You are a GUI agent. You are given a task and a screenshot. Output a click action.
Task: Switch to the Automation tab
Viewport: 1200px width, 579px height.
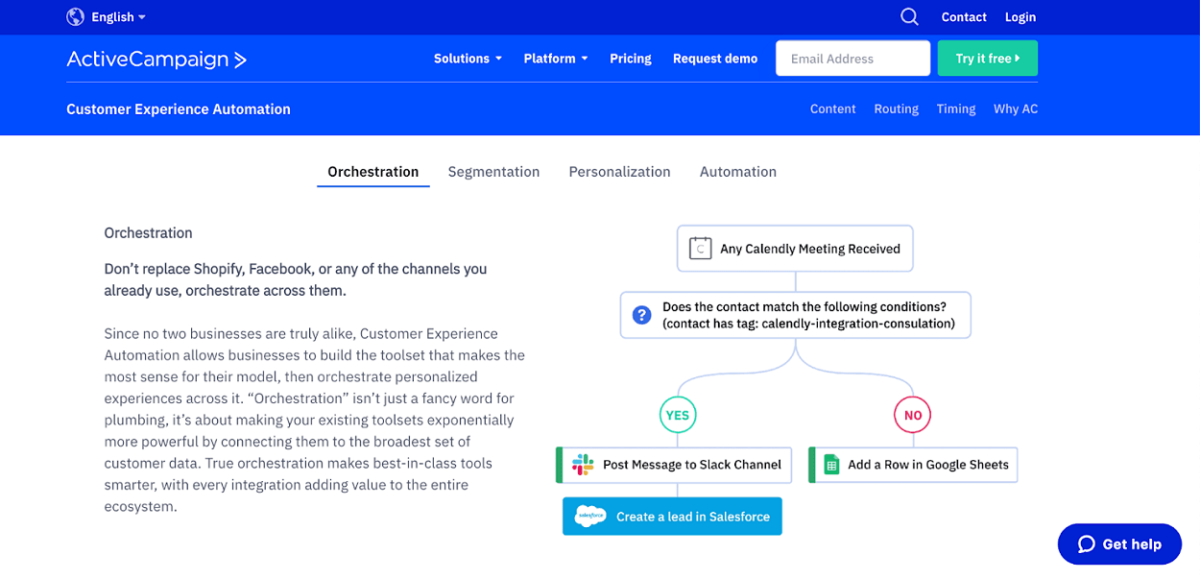coord(737,171)
